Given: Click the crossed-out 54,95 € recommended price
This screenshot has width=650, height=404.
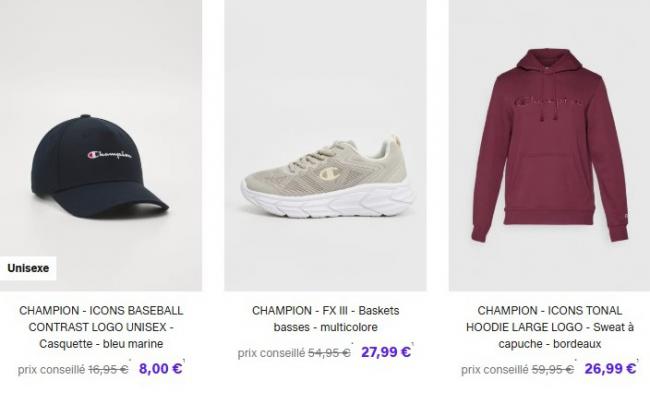Looking at the screenshot, I should (x=330, y=353).
